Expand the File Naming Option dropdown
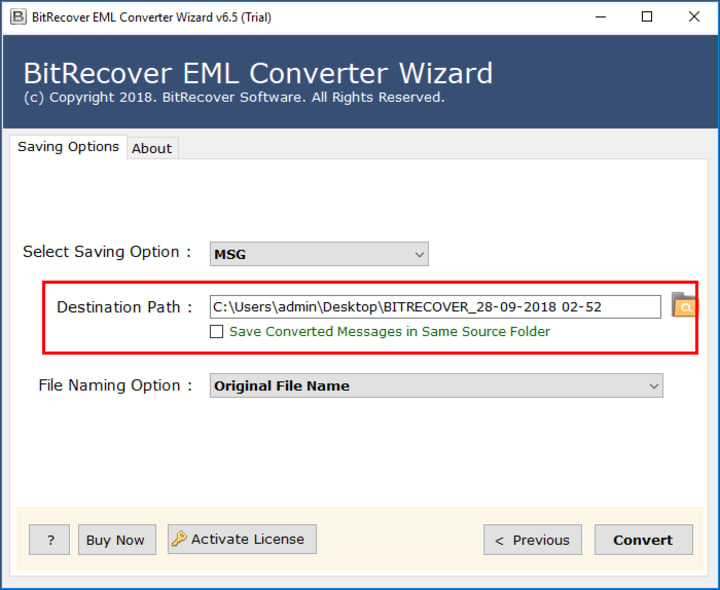720x590 pixels. click(436, 386)
